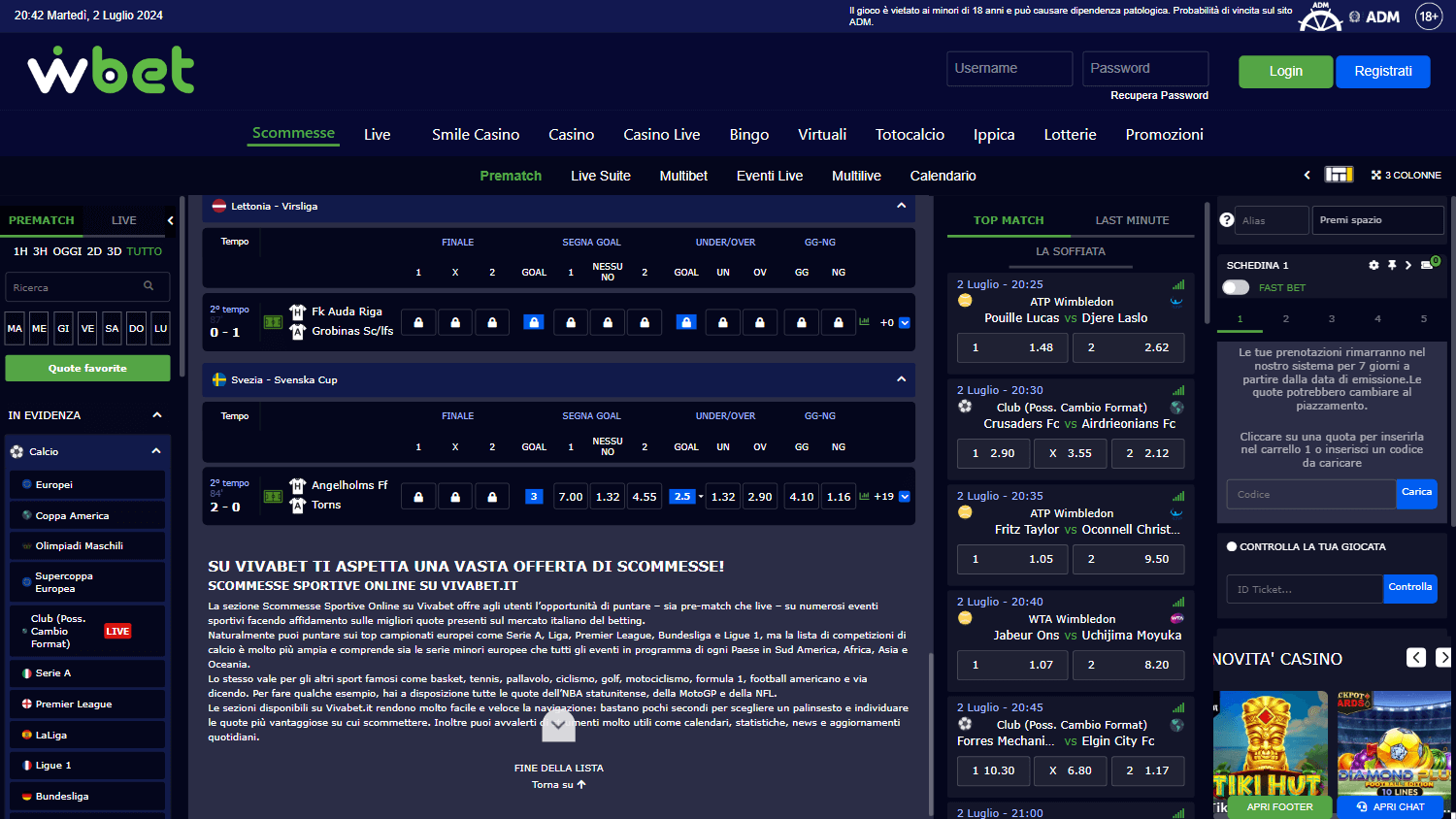Collapse the In Evidenza section
Viewport: 1456px width, 819px height.
pyautogui.click(x=157, y=415)
